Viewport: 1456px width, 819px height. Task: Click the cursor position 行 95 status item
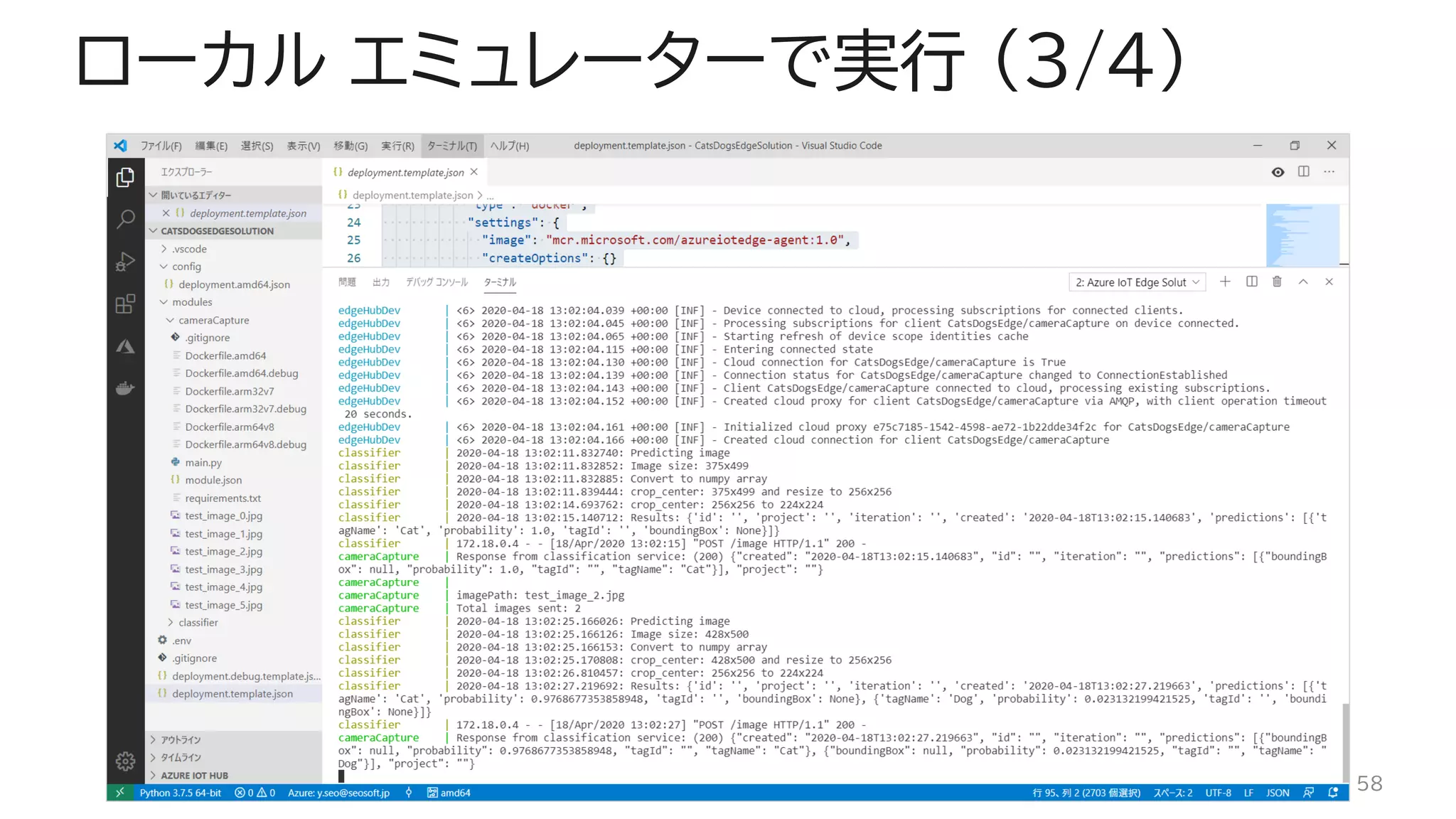(x=1086, y=793)
